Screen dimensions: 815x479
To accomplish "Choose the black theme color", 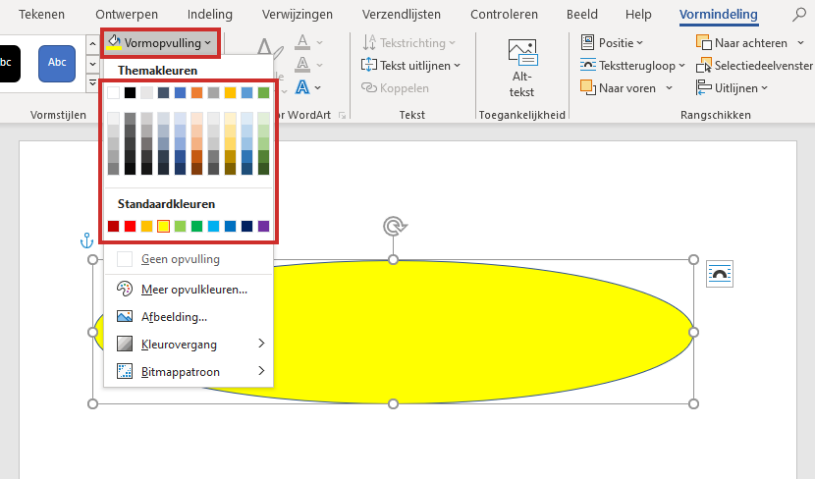I will pyautogui.click(x=130, y=92).
